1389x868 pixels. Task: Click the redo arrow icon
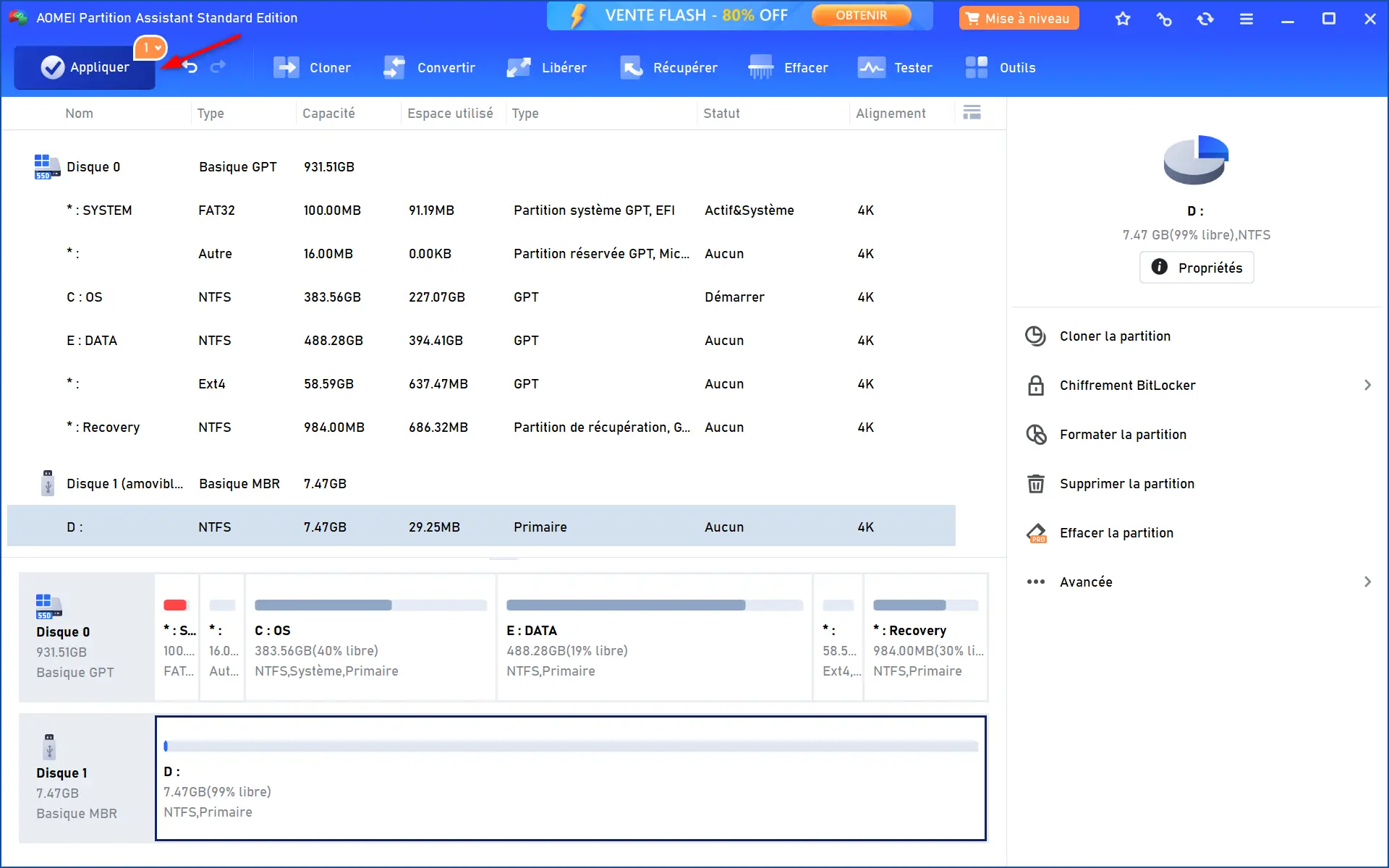[218, 67]
